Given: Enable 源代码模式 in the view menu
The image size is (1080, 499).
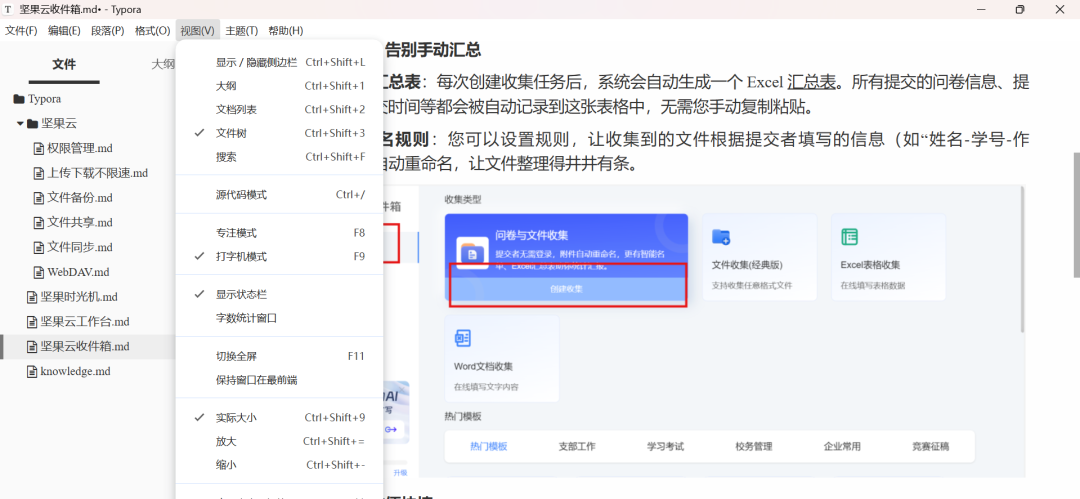Looking at the screenshot, I should coord(280,195).
